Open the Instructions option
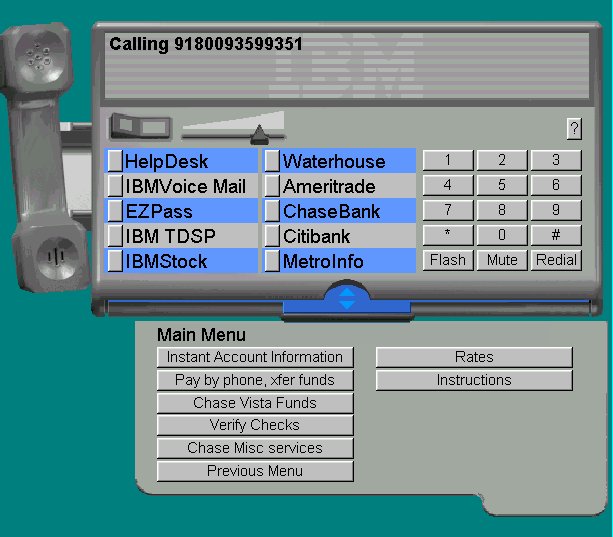 tap(474, 380)
